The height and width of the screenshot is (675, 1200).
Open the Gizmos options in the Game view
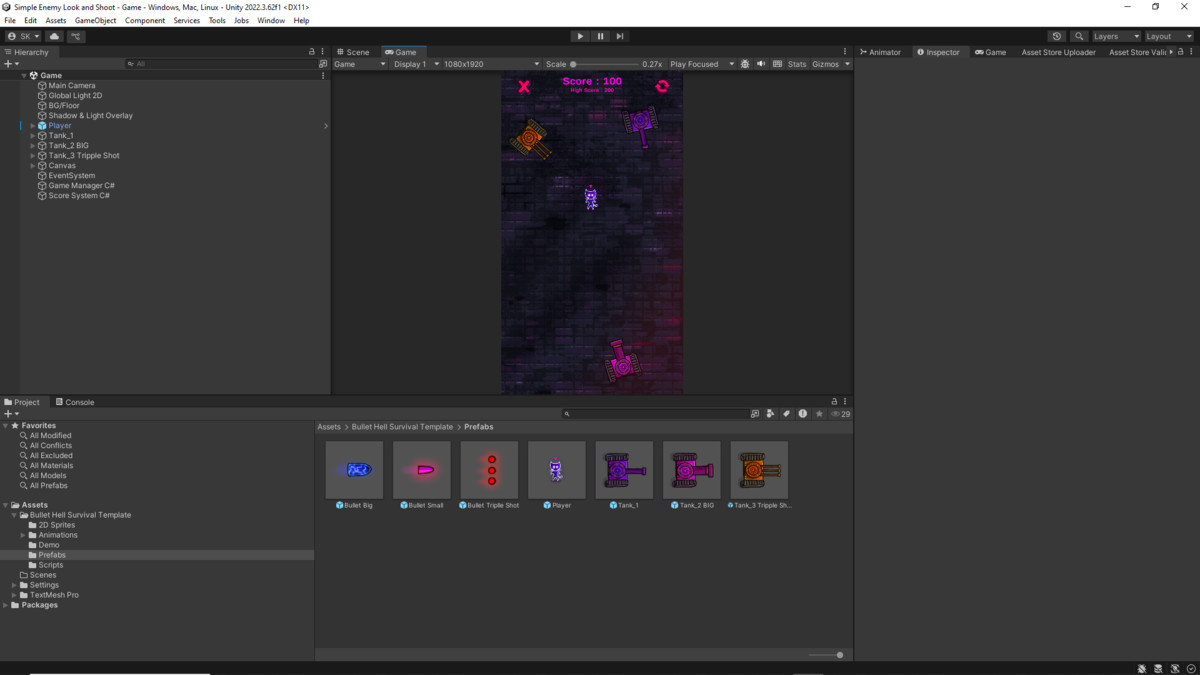(828, 63)
